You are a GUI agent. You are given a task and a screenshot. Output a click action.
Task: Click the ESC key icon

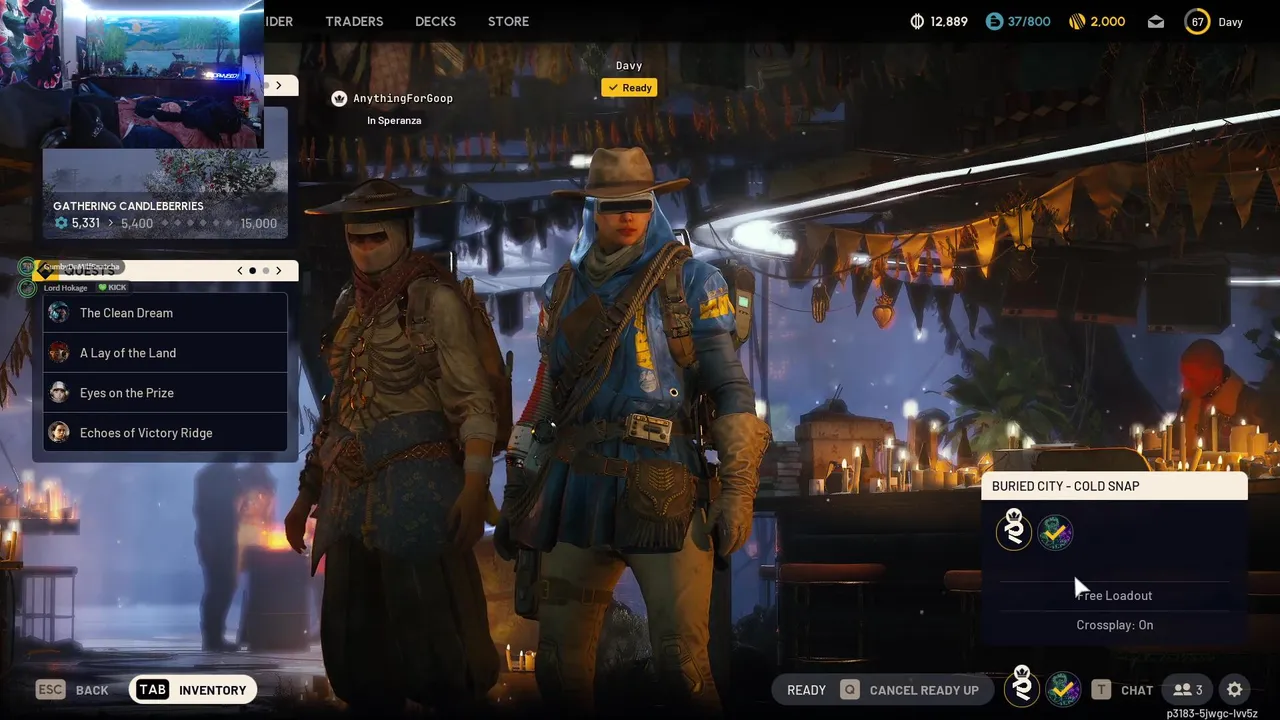pyautogui.click(x=50, y=690)
